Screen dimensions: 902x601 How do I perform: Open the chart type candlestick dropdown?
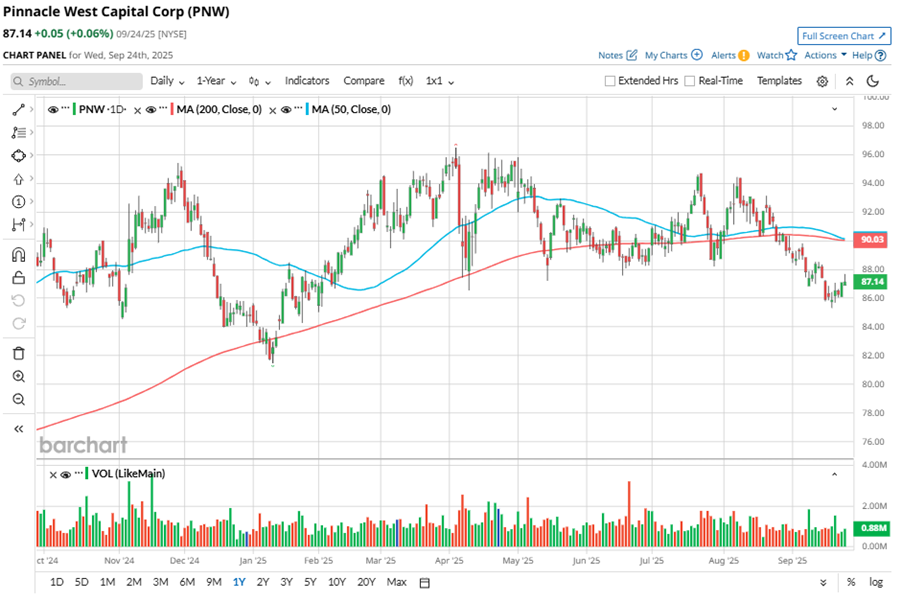pyautogui.click(x=259, y=82)
